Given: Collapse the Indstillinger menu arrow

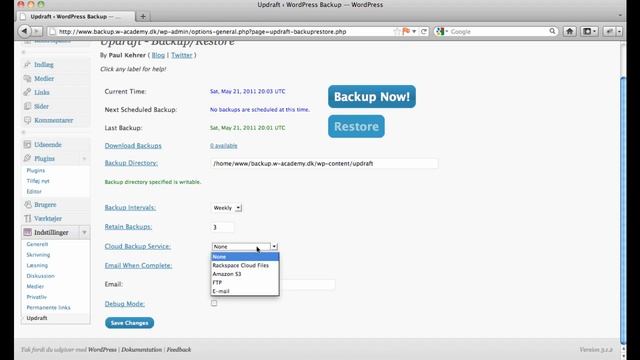Looking at the screenshot, I should [84, 233].
